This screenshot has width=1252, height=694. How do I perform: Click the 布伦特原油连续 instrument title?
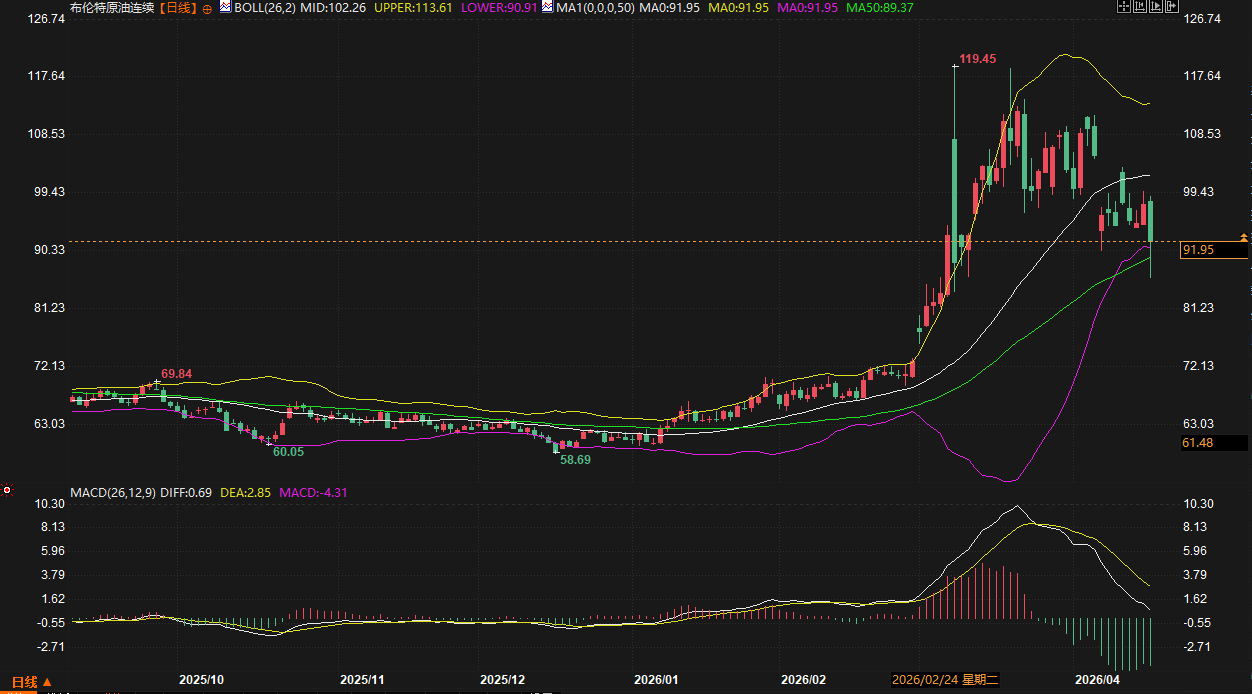113,8
